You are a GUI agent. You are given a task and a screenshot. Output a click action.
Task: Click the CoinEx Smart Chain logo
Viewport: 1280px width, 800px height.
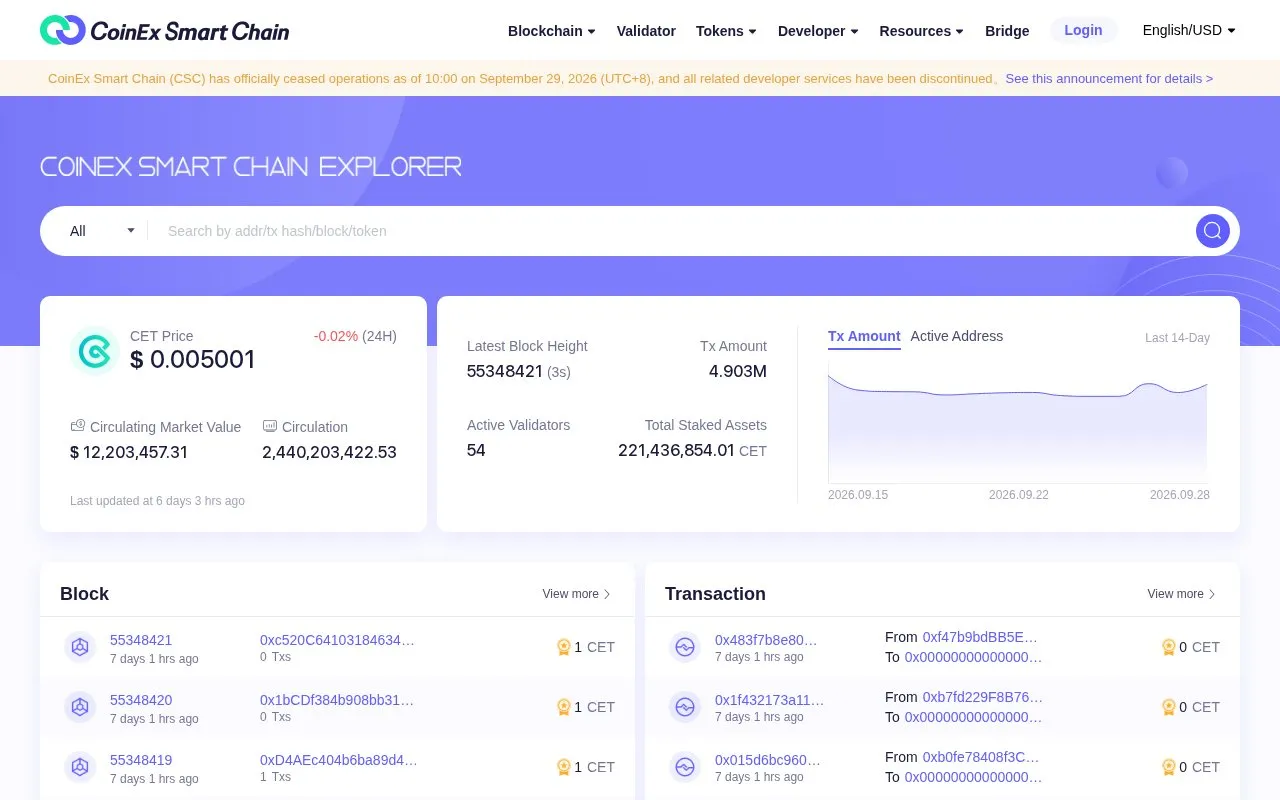click(164, 30)
